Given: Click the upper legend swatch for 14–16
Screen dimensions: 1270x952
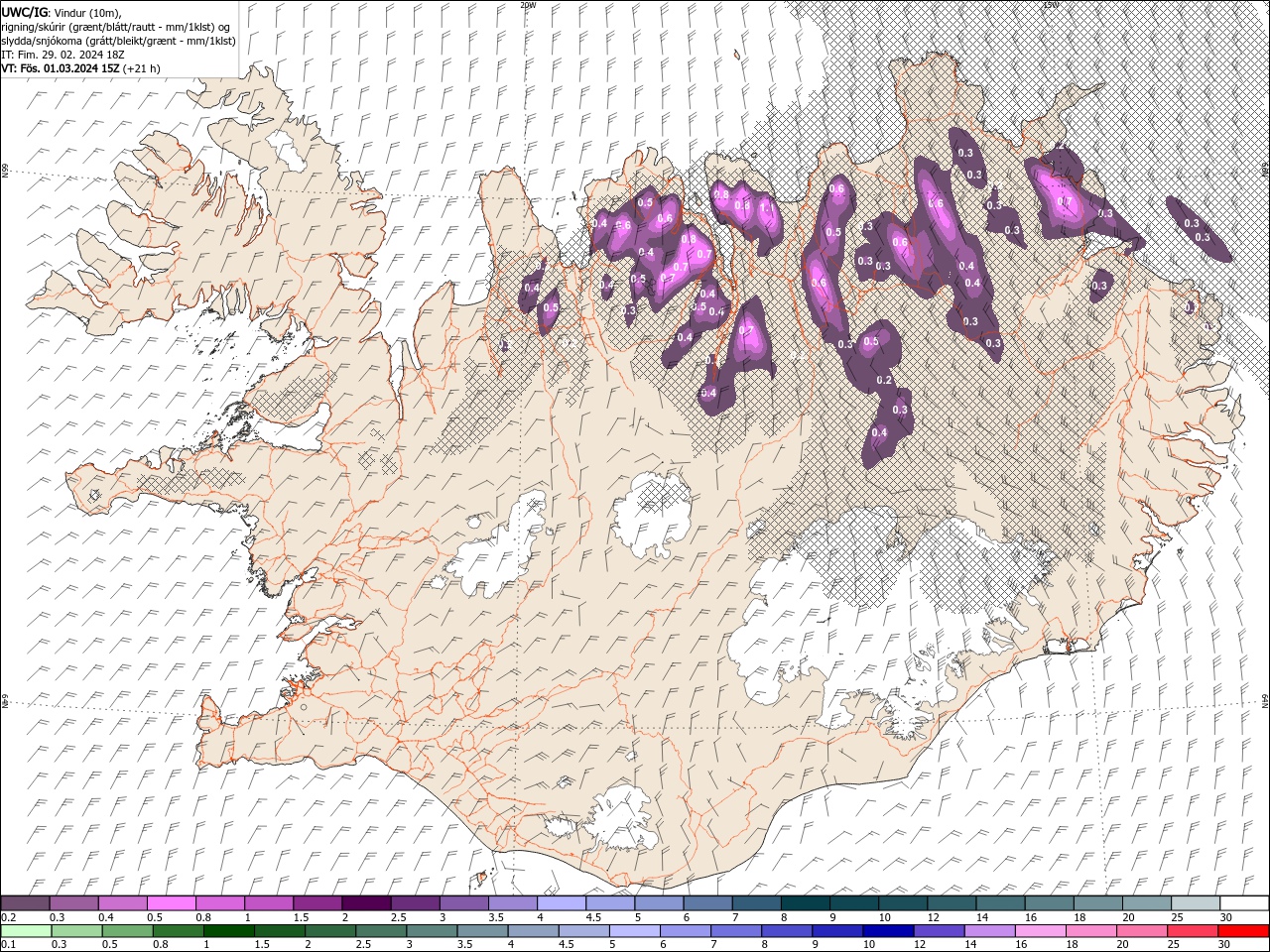Looking at the screenshot, I should pos(1001,903).
